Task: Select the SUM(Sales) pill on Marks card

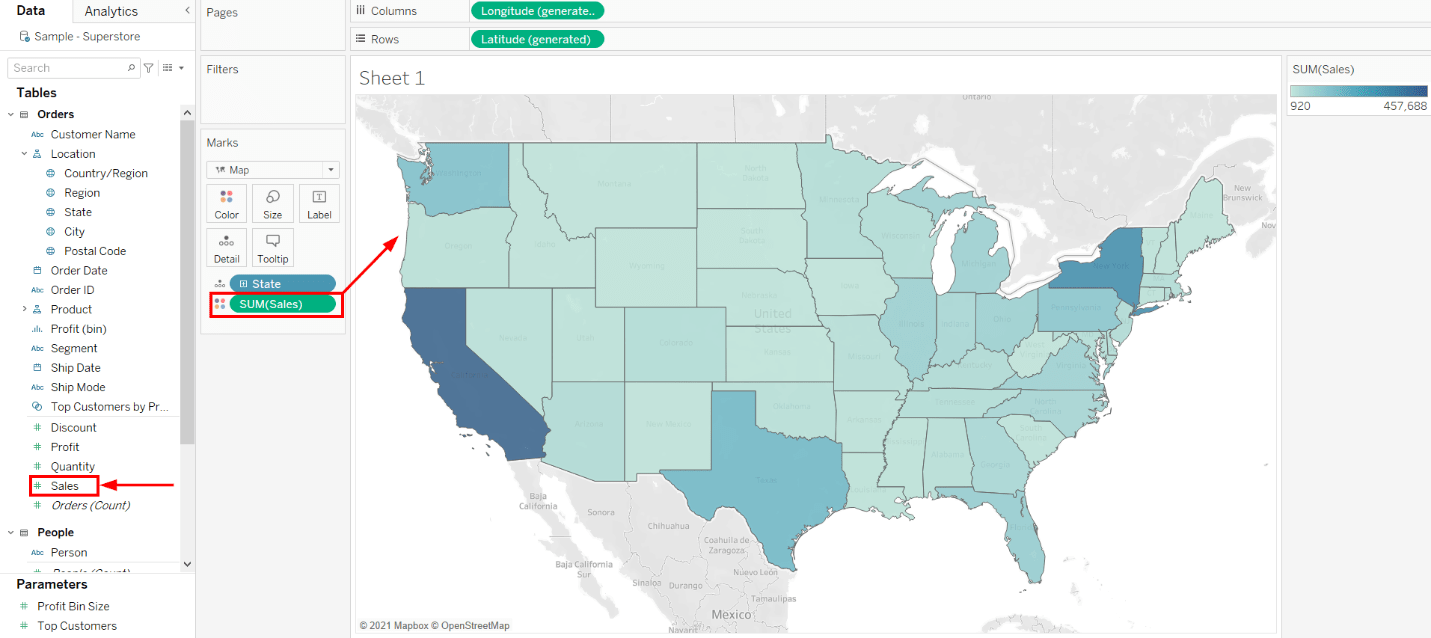Action: point(282,304)
